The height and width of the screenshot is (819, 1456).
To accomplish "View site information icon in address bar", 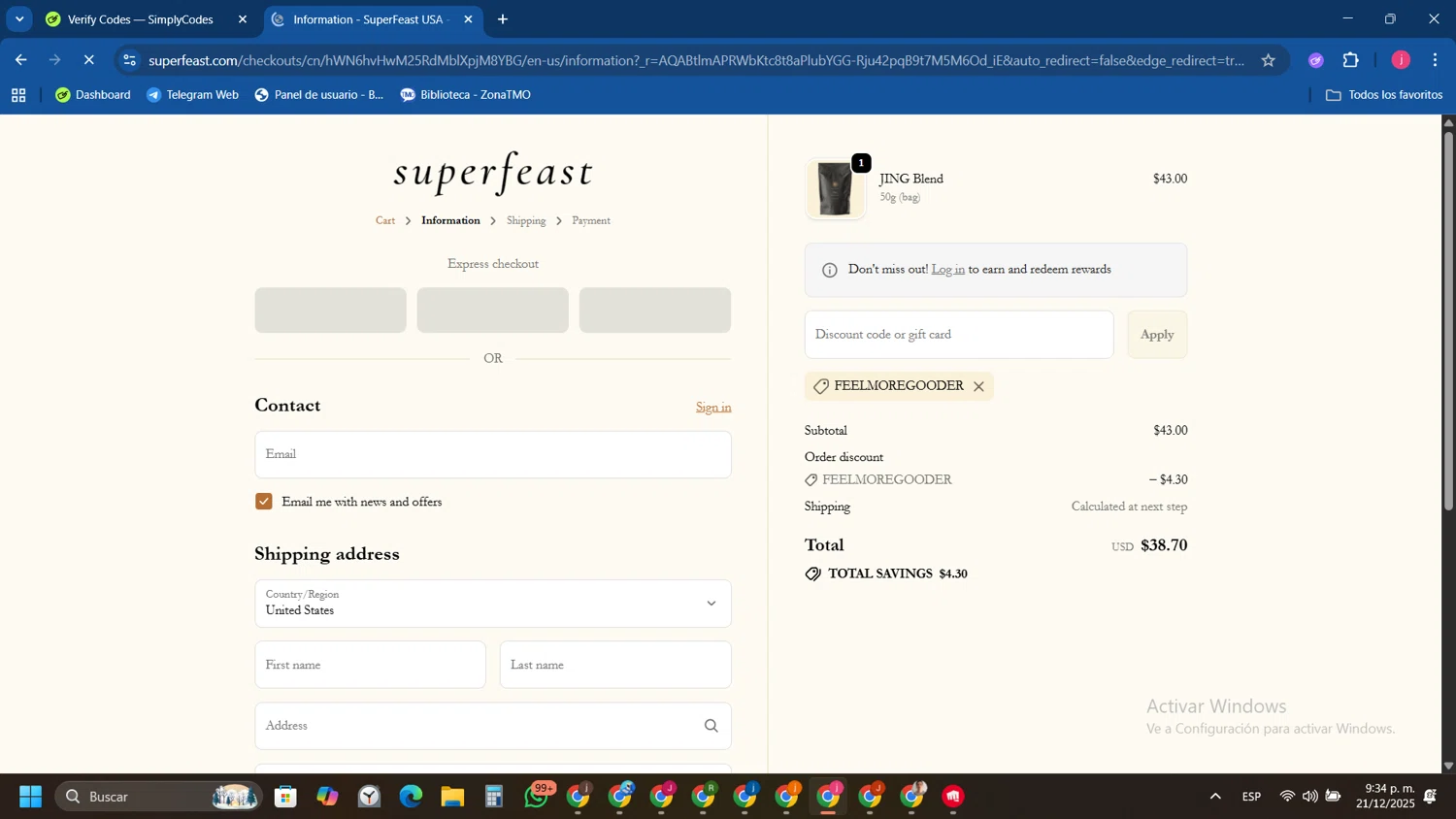I will [x=130, y=60].
